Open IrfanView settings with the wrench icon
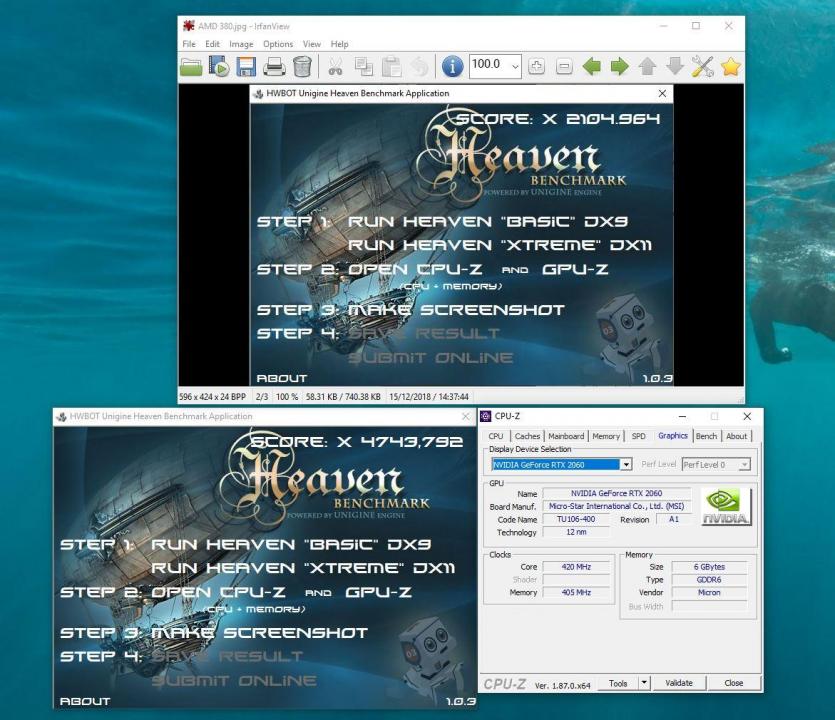 click(703, 67)
